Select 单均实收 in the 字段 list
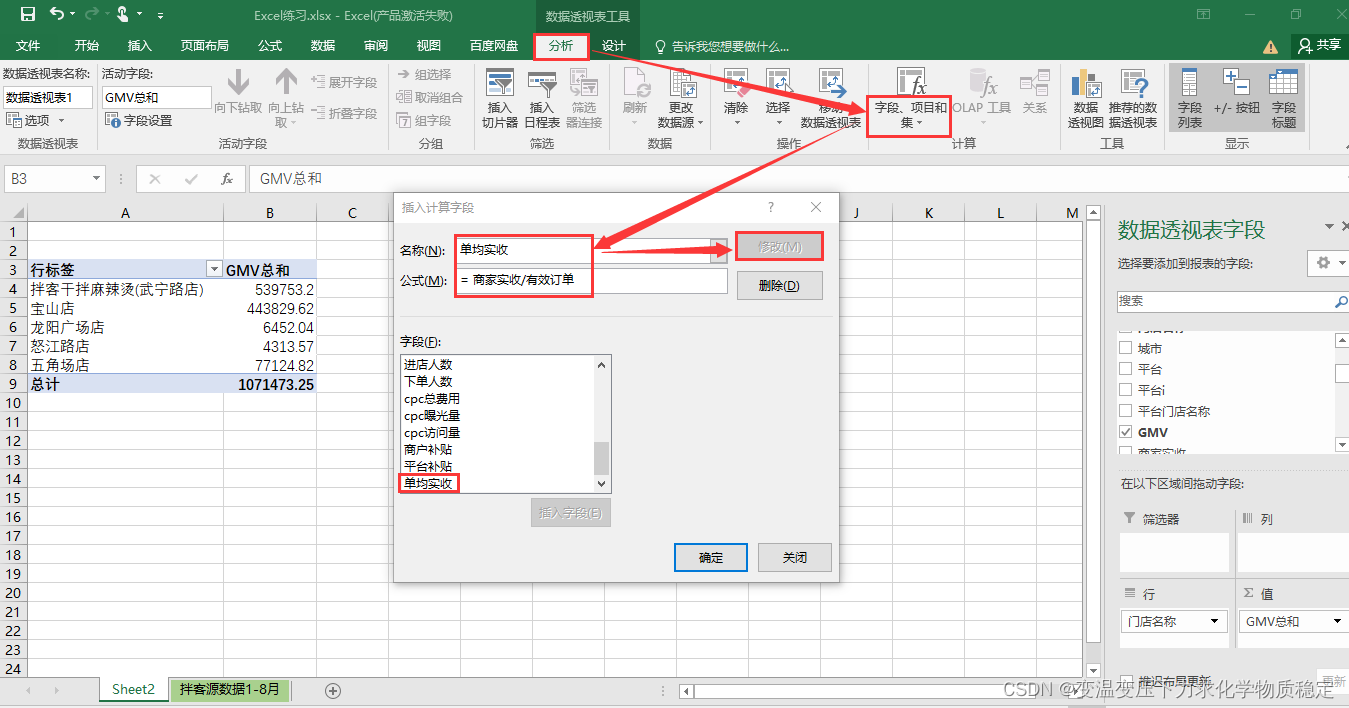Image resolution: width=1349 pixels, height=708 pixels. [429, 484]
